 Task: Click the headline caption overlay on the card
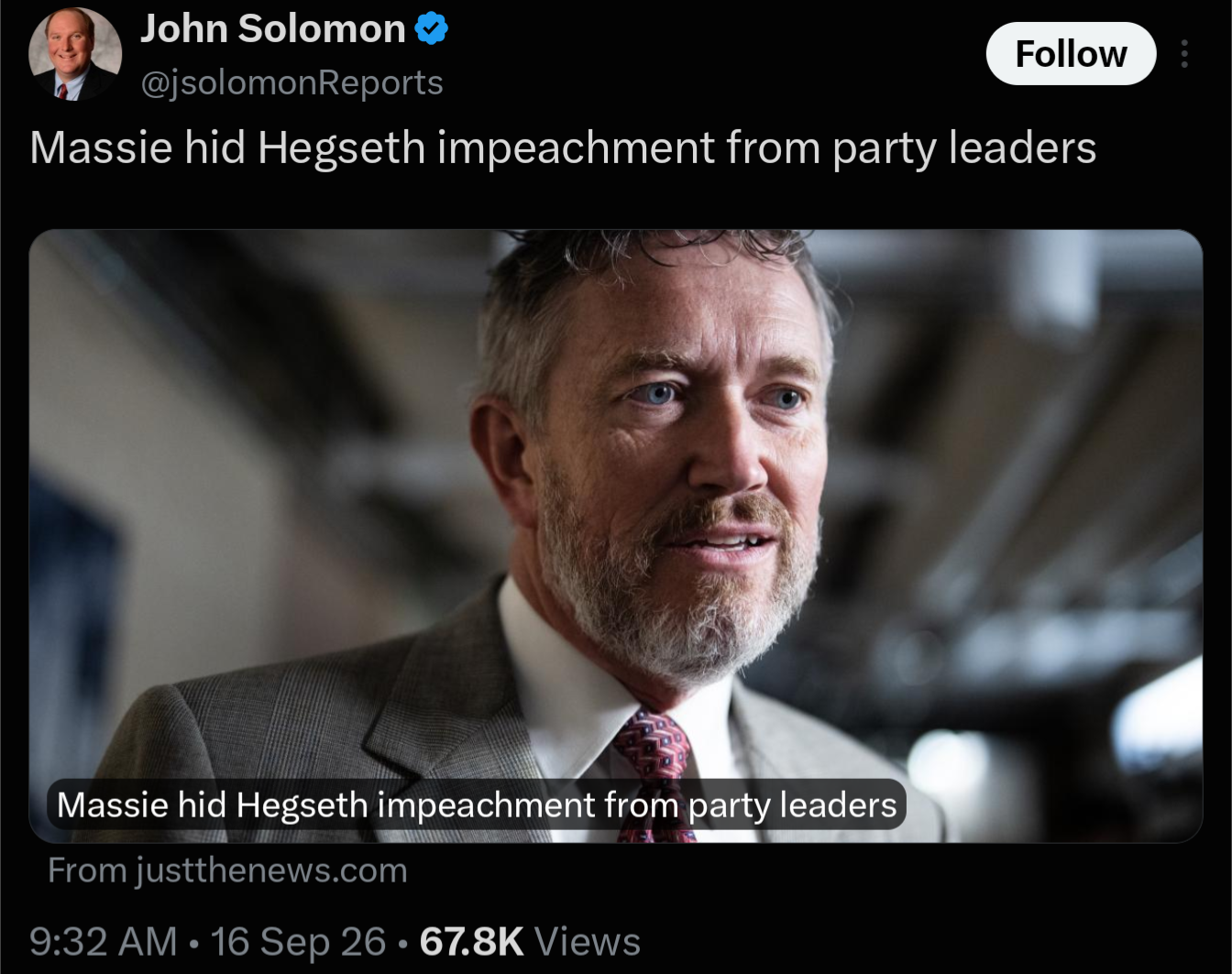click(477, 804)
